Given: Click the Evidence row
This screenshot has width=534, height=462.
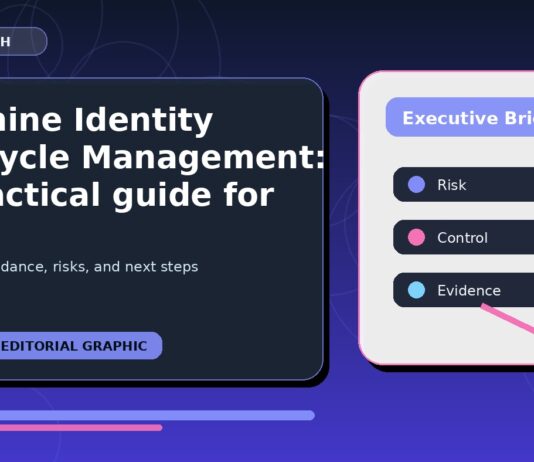Looking at the screenshot, I should tap(464, 290).
